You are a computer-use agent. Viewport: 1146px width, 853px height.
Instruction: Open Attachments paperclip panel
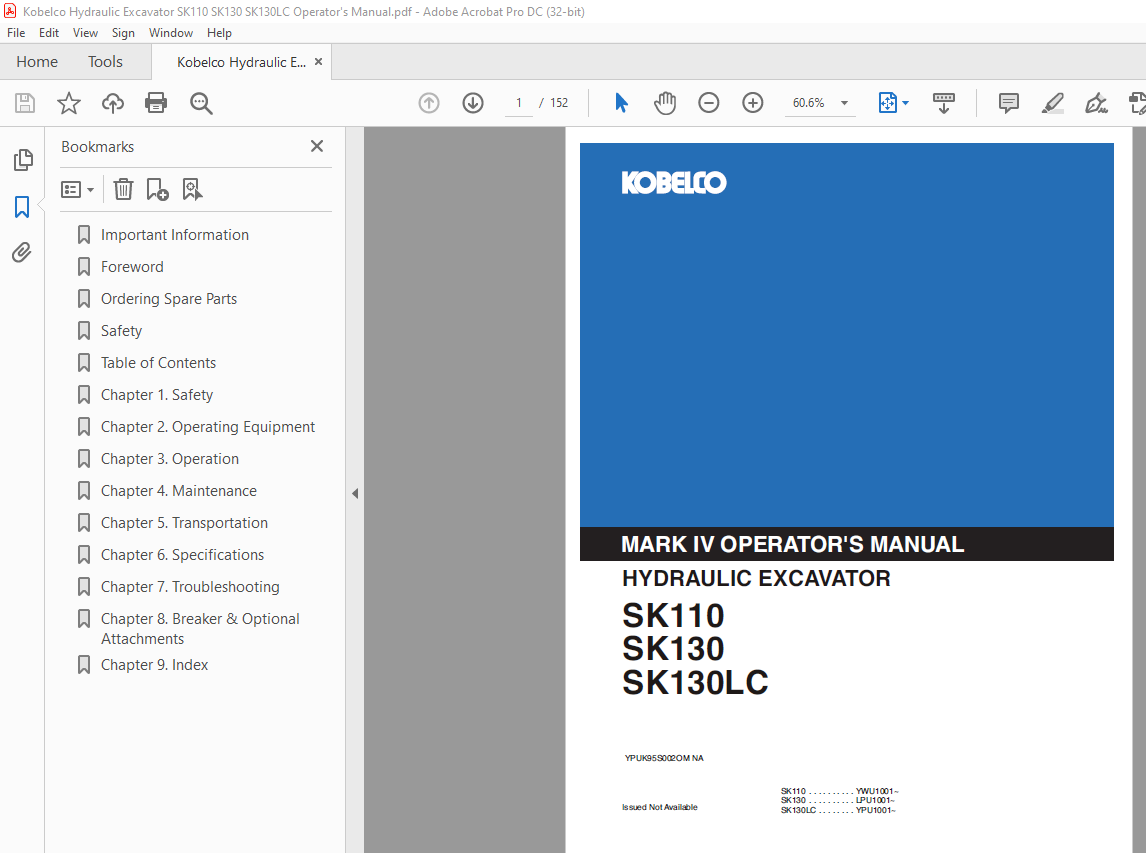(x=22, y=253)
